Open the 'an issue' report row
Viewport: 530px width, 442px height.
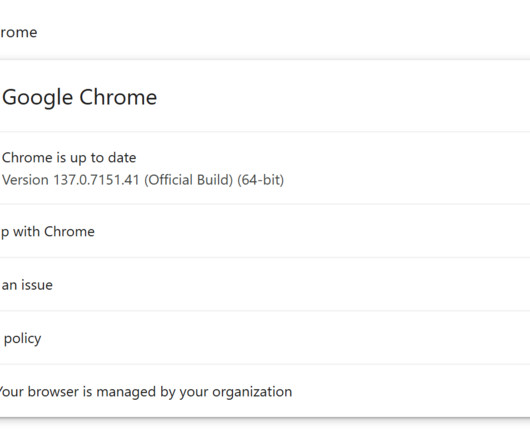click(x=265, y=285)
